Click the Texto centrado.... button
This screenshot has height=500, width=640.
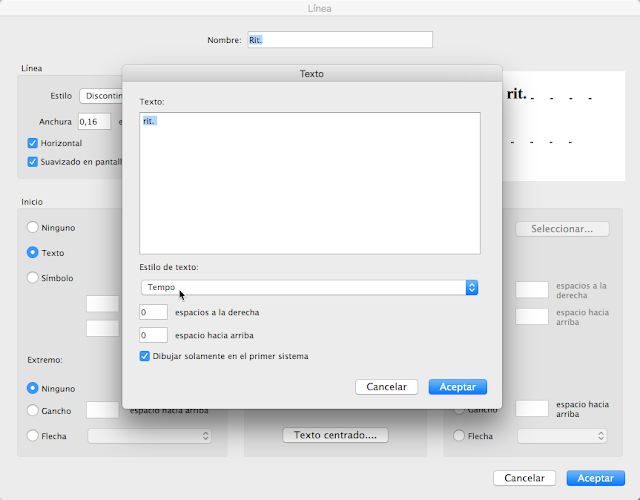pos(336,435)
